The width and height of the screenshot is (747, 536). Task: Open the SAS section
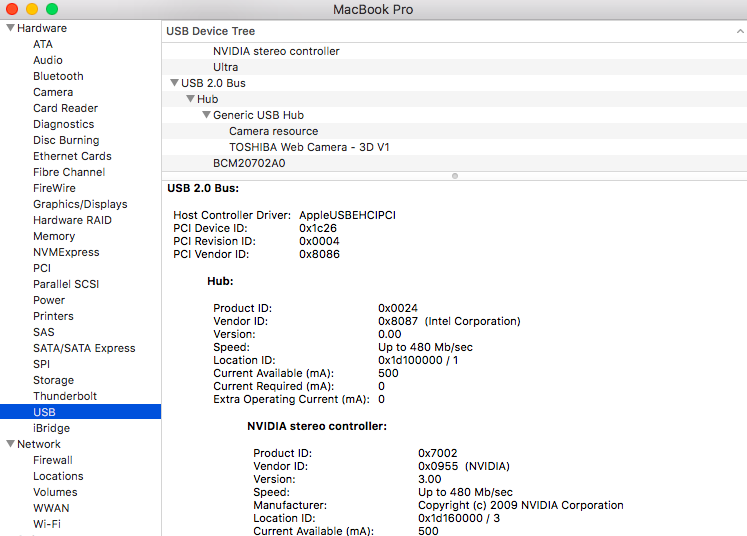coord(44,332)
